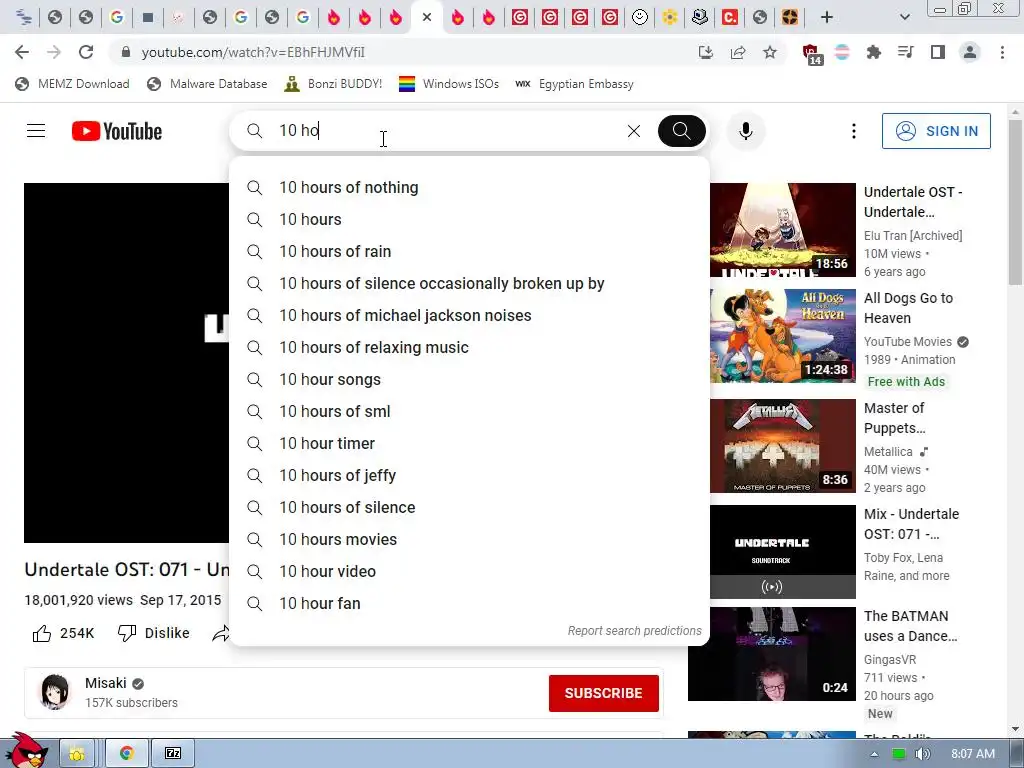The image size is (1024, 768).
Task: Open a new browser tab with plus
Action: (x=827, y=18)
